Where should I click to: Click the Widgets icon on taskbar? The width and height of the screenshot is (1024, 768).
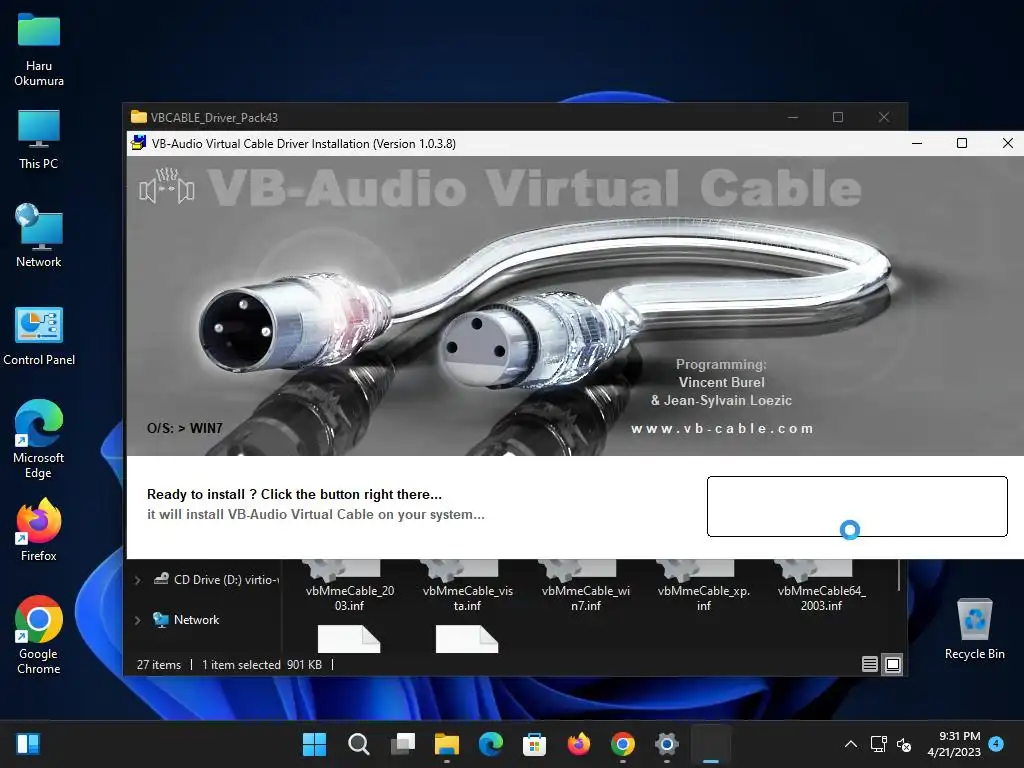[28, 744]
